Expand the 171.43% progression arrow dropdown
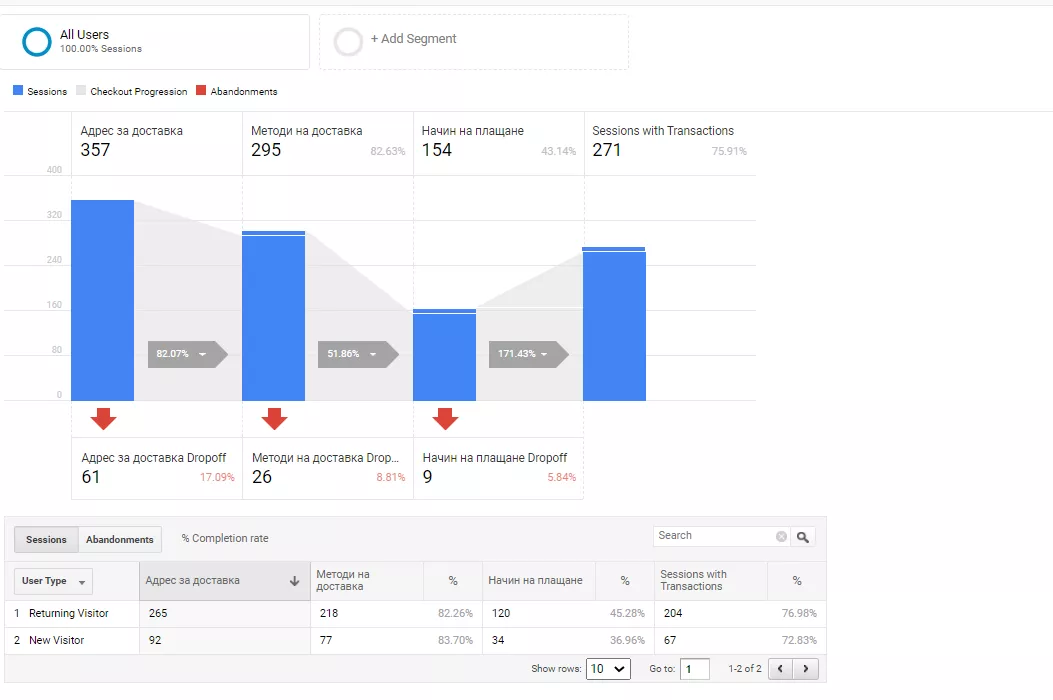Screen dimensions: 1053x700 [544, 354]
